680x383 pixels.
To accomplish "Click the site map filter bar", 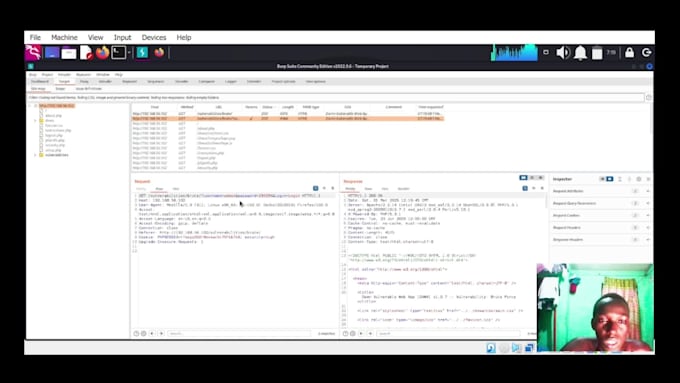I will [336, 98].
